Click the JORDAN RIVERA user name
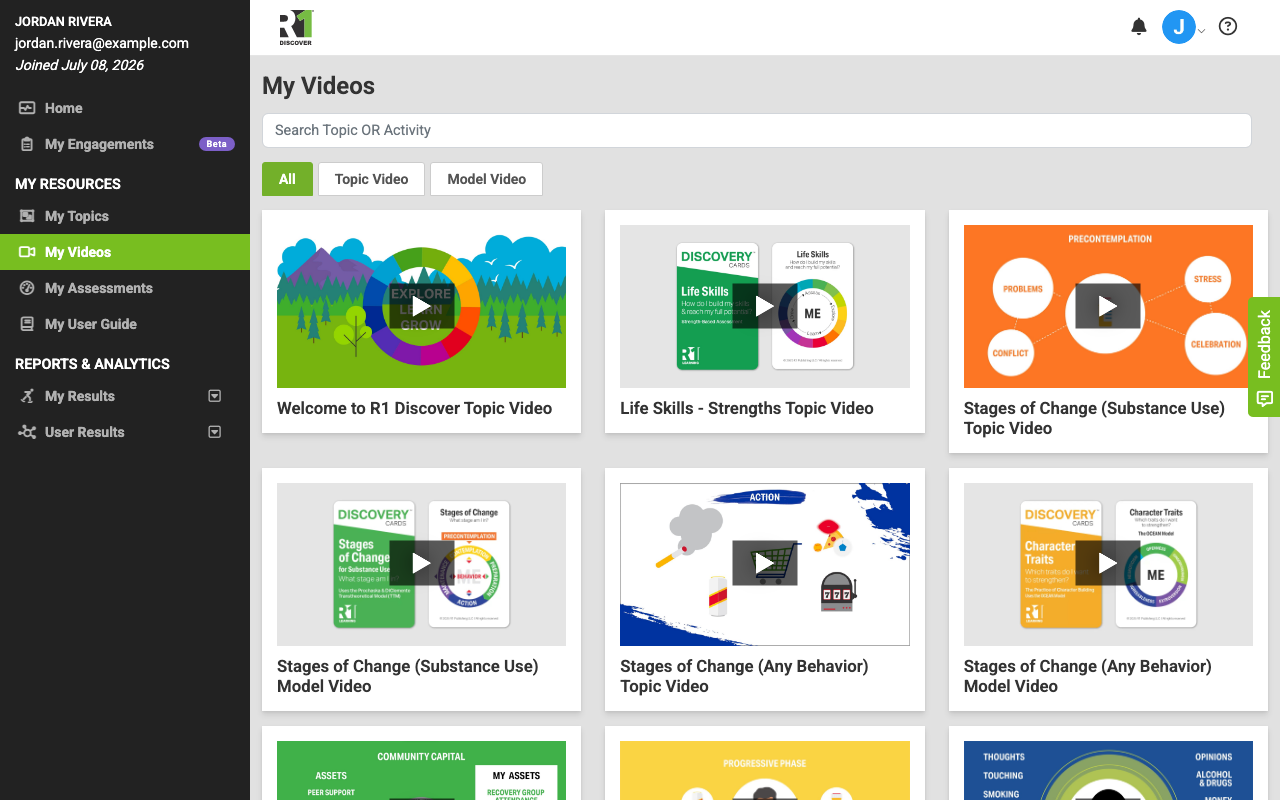The image size is (1280, 800). point(63,21)
